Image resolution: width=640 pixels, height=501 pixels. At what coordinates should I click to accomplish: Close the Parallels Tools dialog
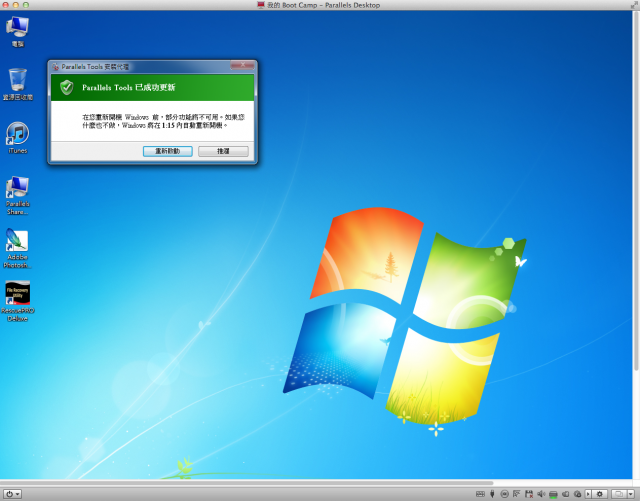242,65
